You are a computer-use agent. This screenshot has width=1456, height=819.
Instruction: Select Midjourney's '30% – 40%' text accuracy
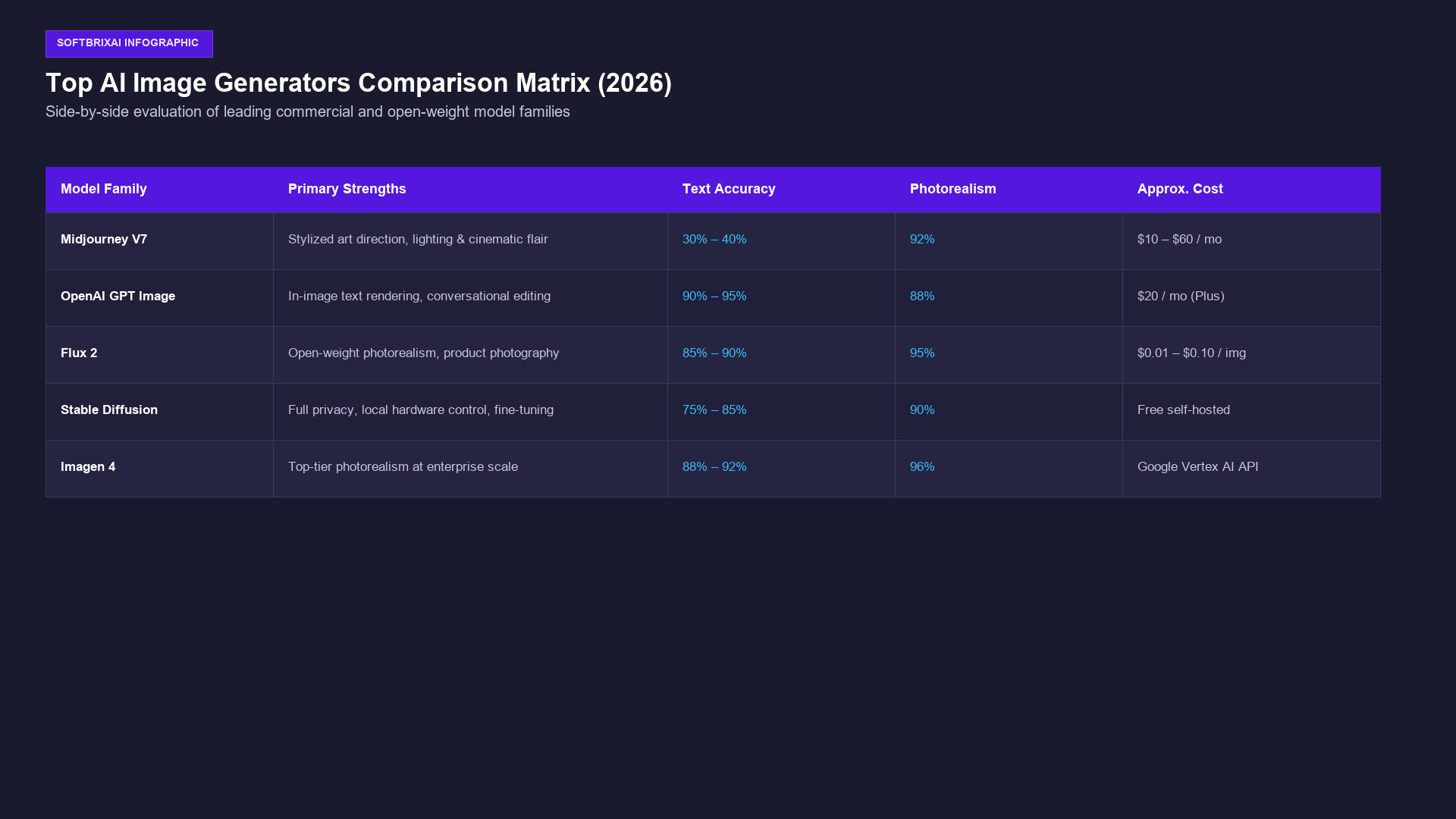click(x=714, y=240)
